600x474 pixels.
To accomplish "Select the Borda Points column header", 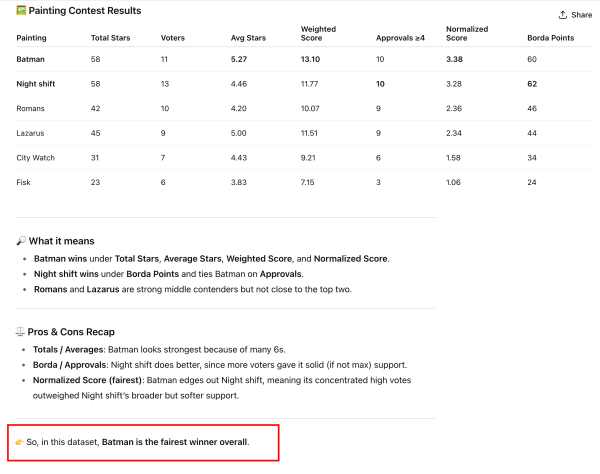I will 549,37.
